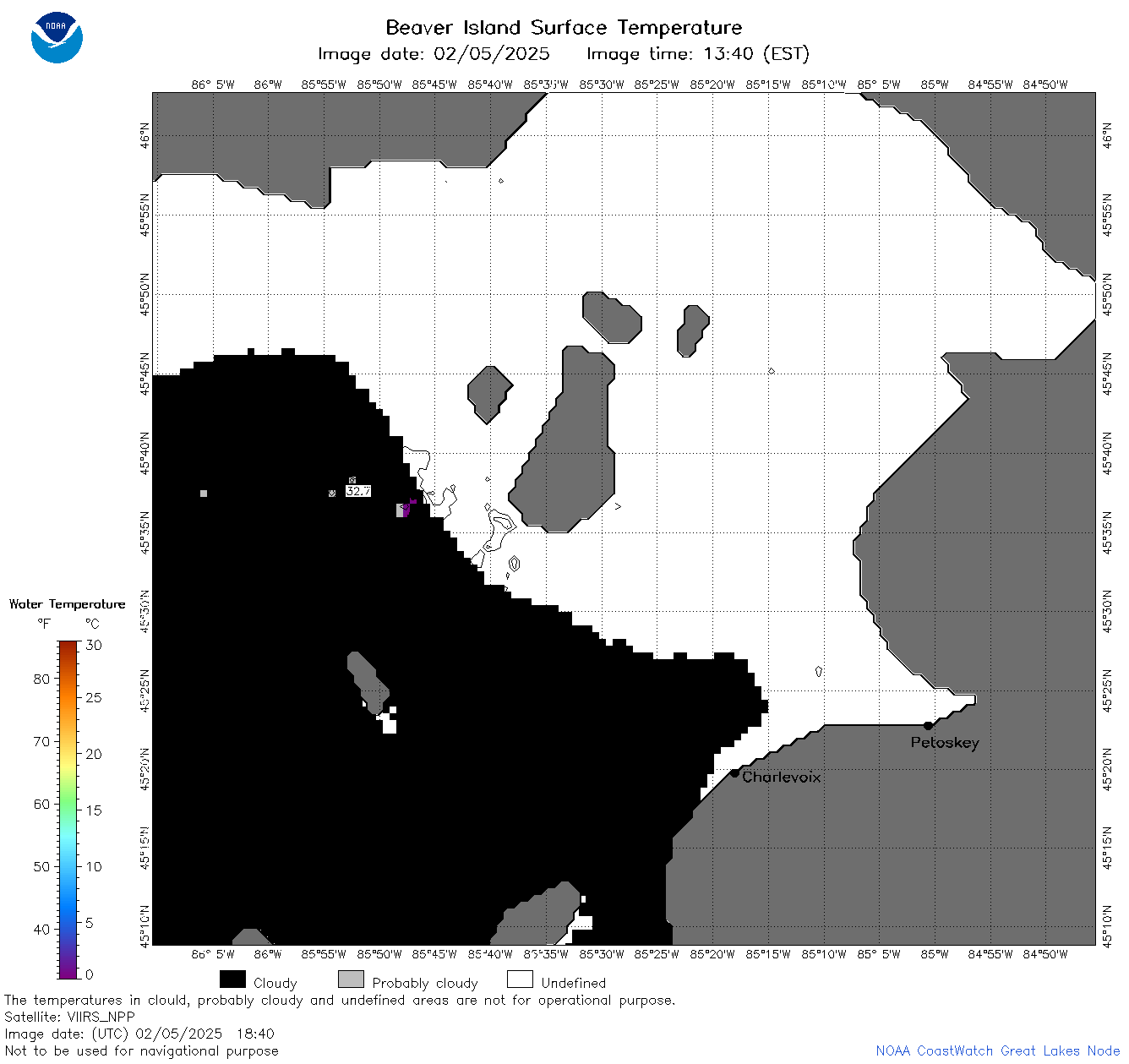Click the UTC image date 18:40 line
The width and height of the screenshot is (1129, 1064).
(139, 1034)
